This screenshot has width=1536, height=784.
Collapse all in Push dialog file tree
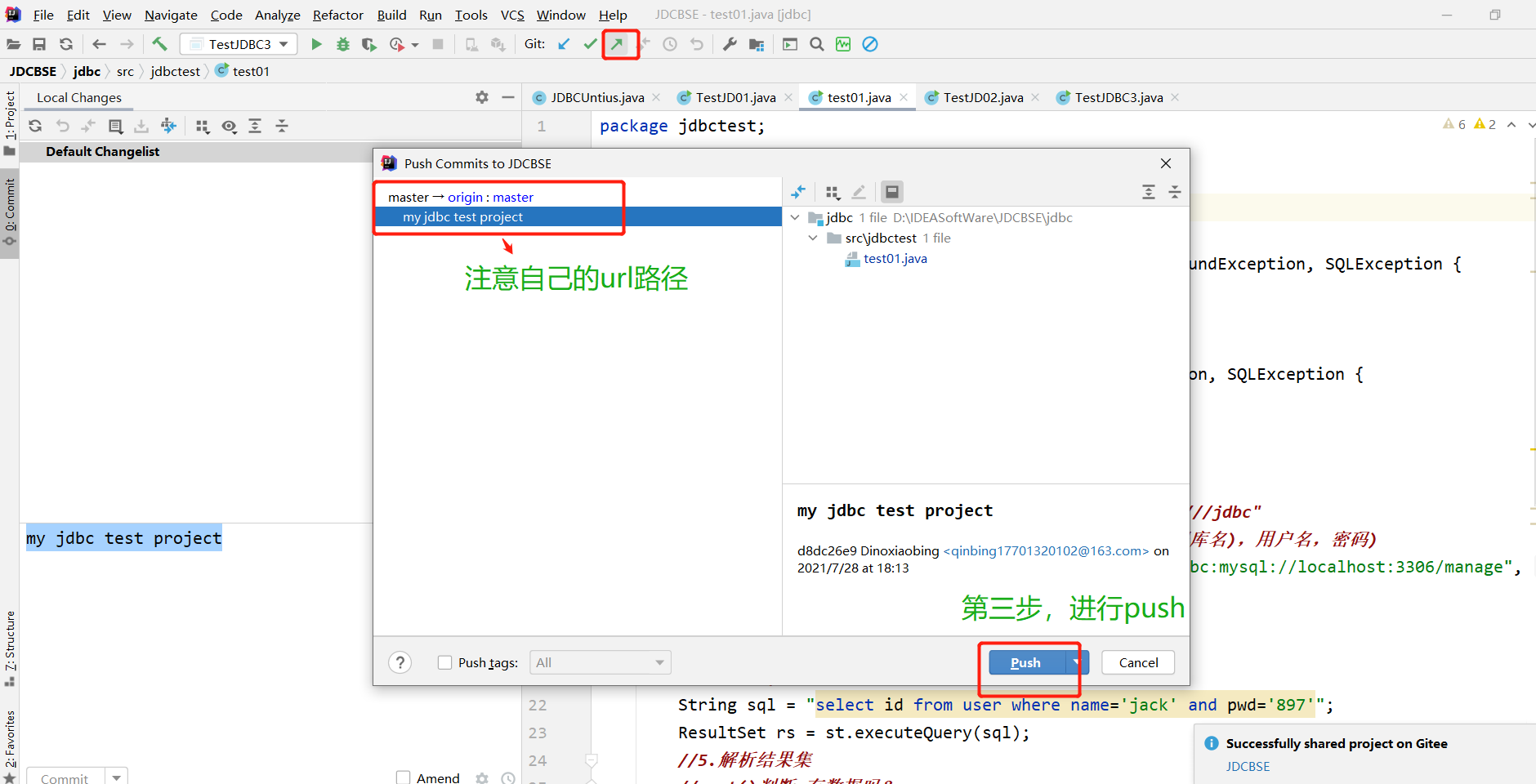pos(1175,192)
